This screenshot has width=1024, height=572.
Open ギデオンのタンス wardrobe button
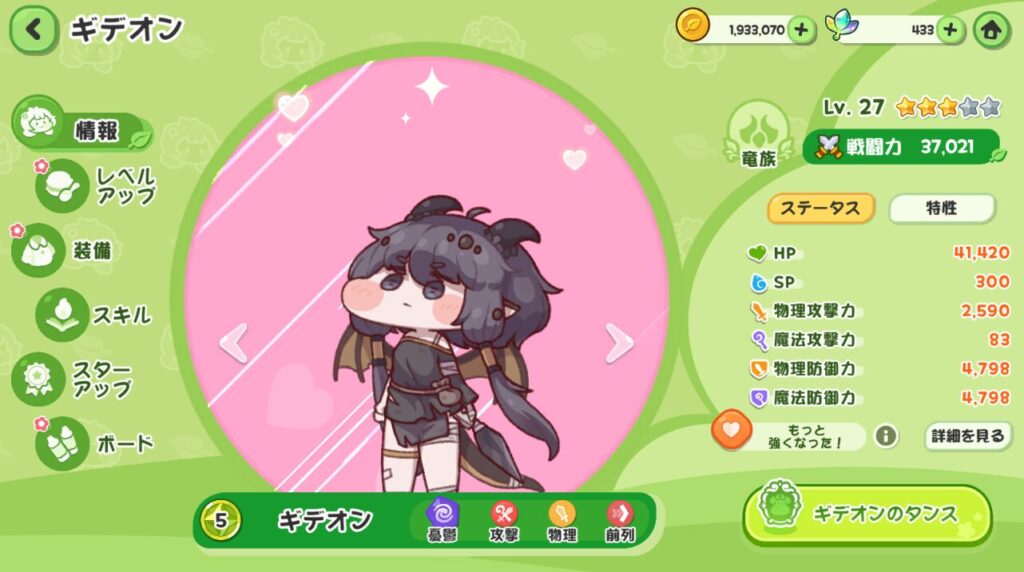[x=867, y=515]
